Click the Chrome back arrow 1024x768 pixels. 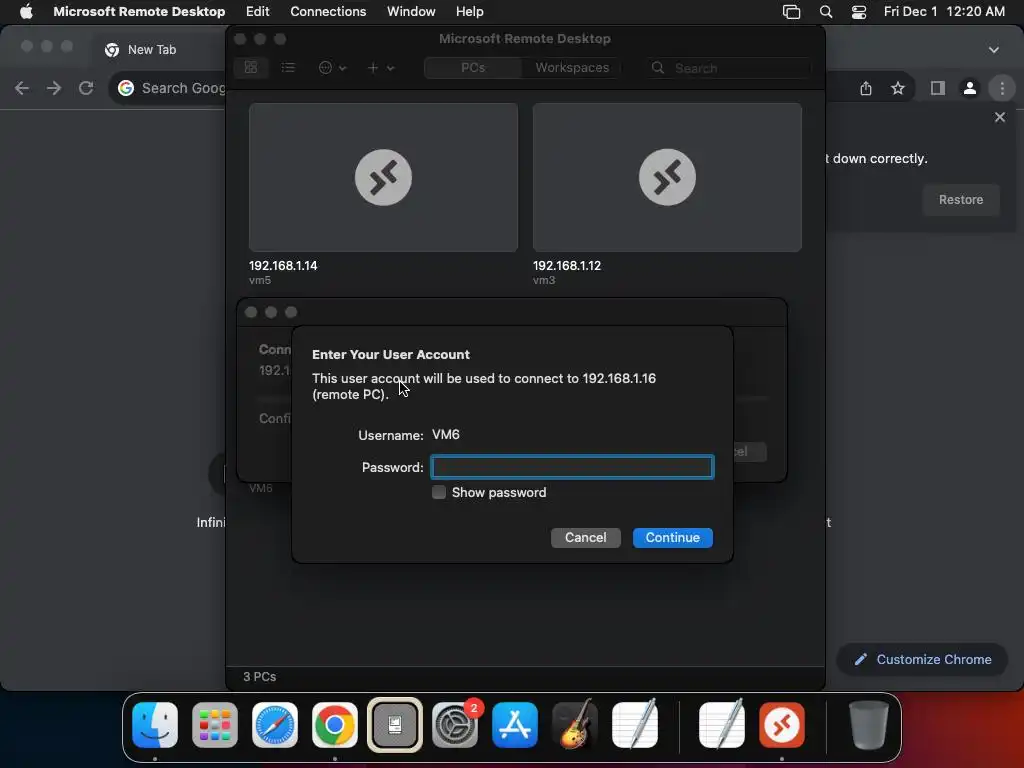(x=22, y=88)
